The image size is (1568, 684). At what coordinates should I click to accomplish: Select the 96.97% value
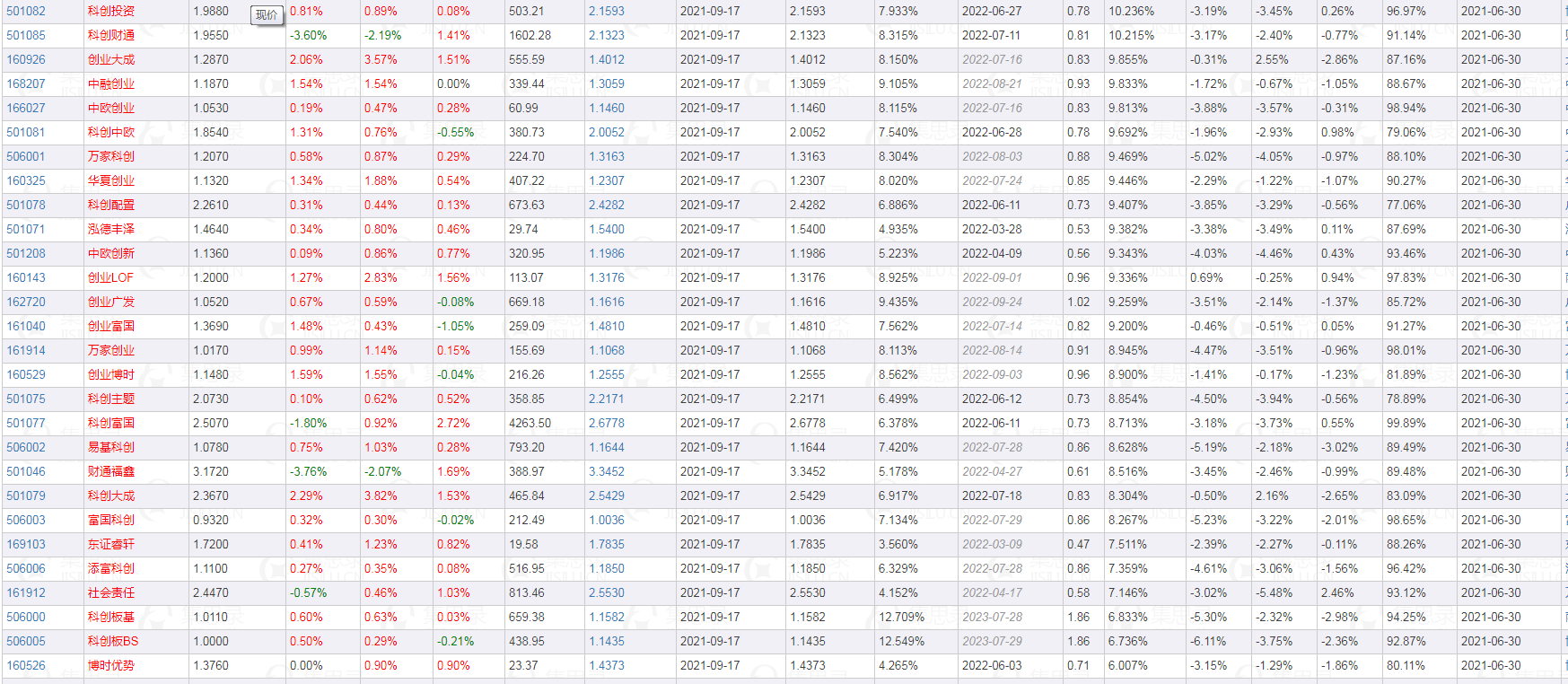[1406, 11]
